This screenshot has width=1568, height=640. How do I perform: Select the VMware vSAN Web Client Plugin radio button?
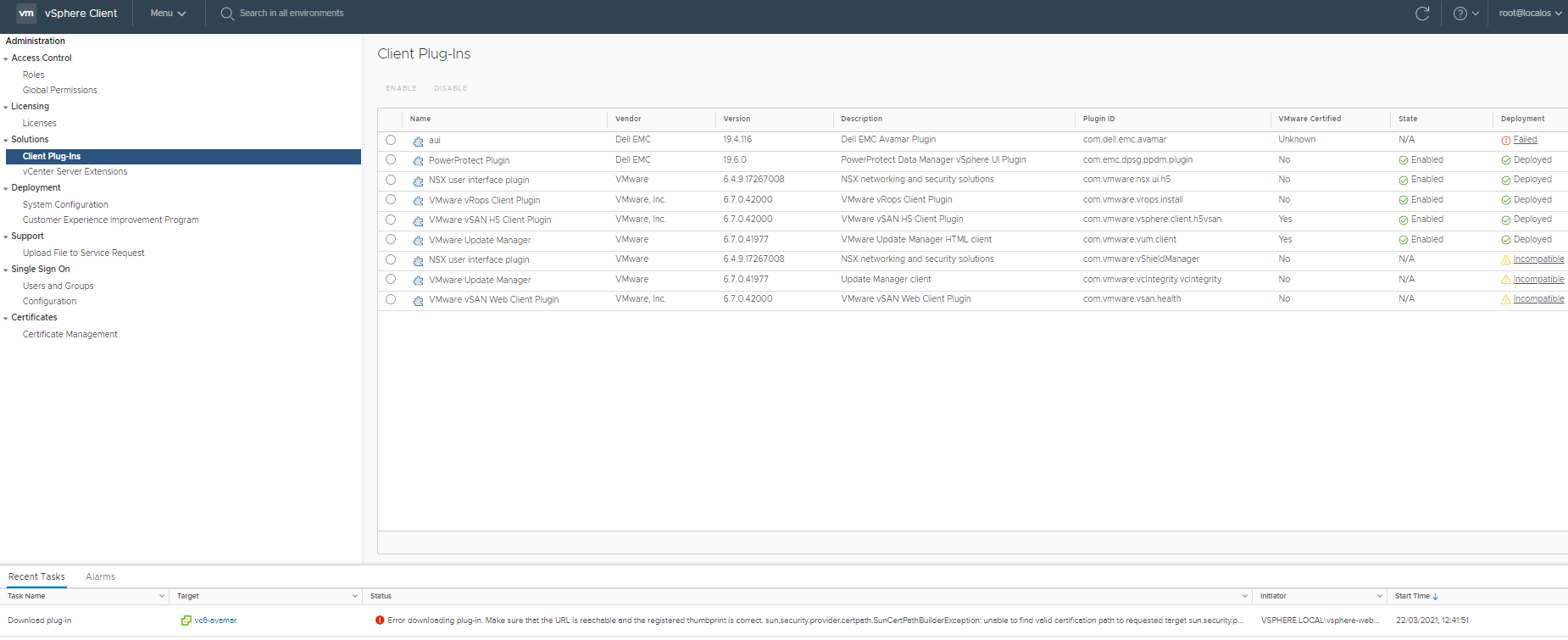391,299
